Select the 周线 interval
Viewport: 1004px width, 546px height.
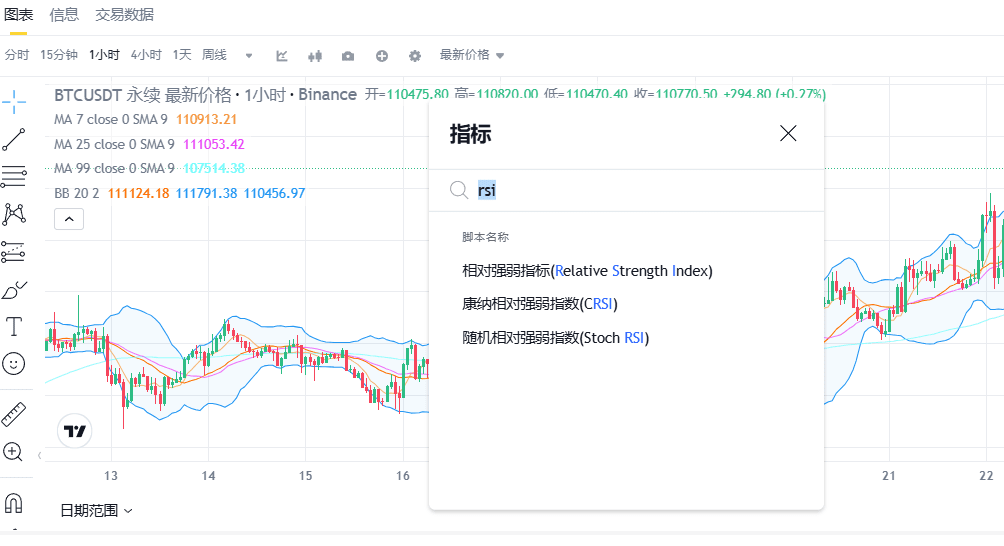pos(215,55)
